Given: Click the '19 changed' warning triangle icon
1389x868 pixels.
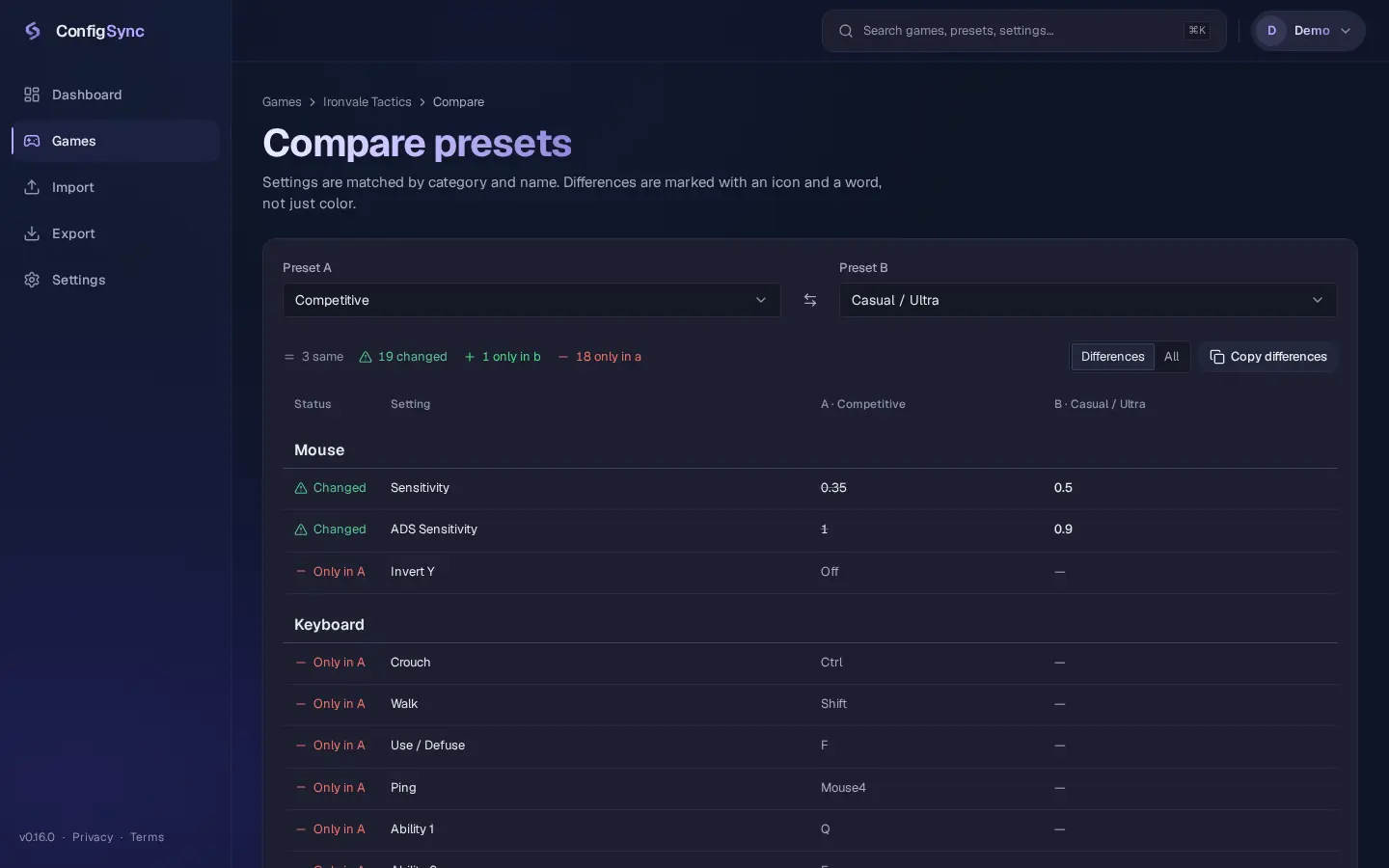Looking at the screenshot, I should pos(366,357).
